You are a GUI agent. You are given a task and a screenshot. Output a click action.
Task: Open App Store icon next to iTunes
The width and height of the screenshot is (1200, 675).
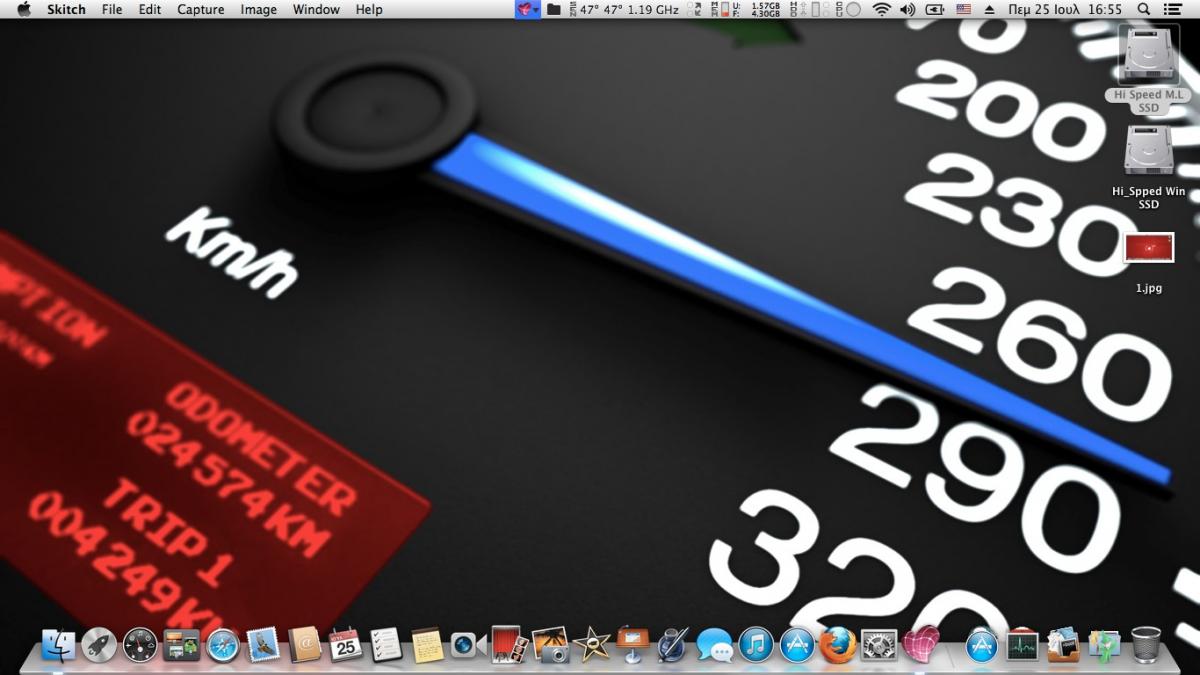(797, 645)
